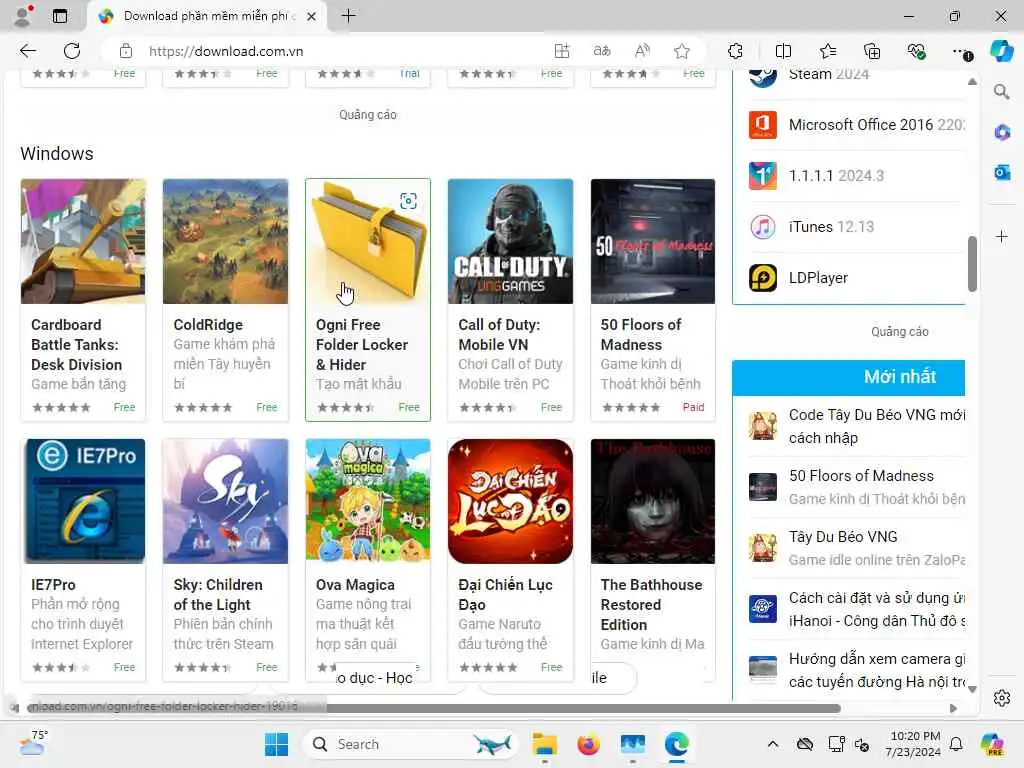
Task: Open Call of Duty: Mobile VN link
Action: pos(499,334)
